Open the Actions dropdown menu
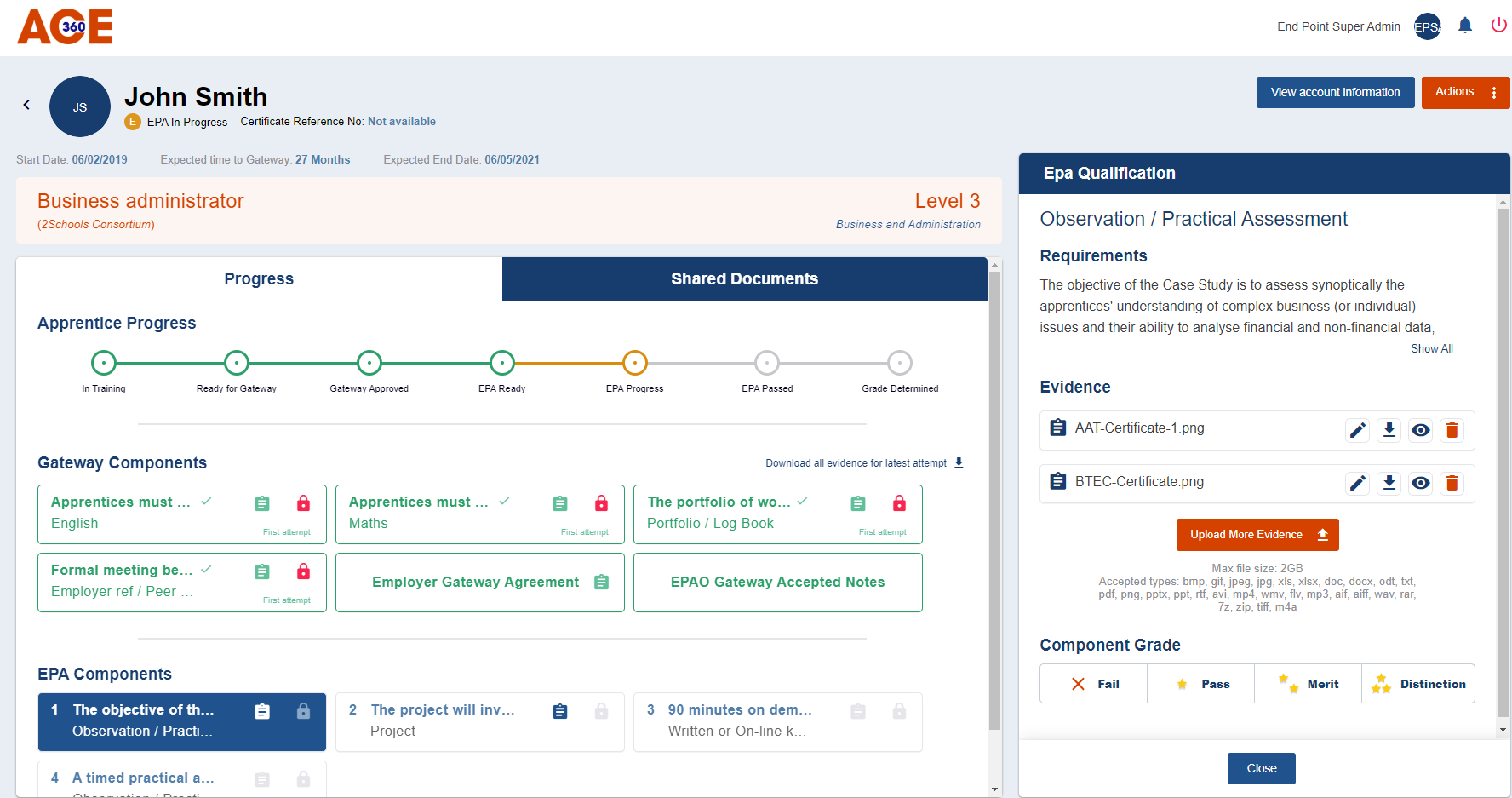1512x798 pixels. [x=1464, y=92]
